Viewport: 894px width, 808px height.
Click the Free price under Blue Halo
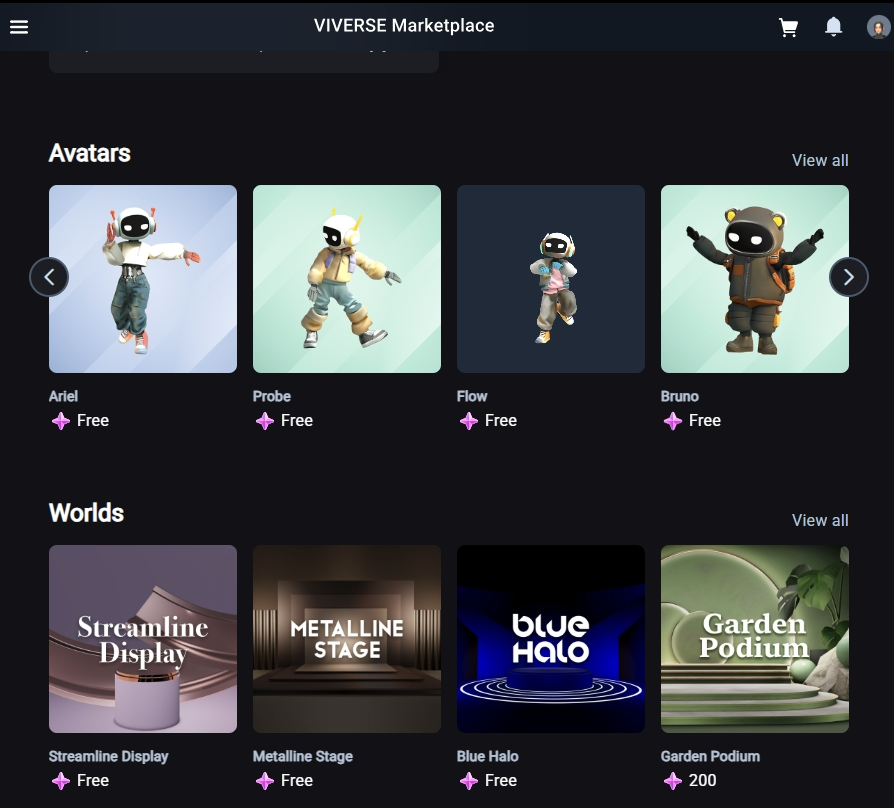pos(501,781)
